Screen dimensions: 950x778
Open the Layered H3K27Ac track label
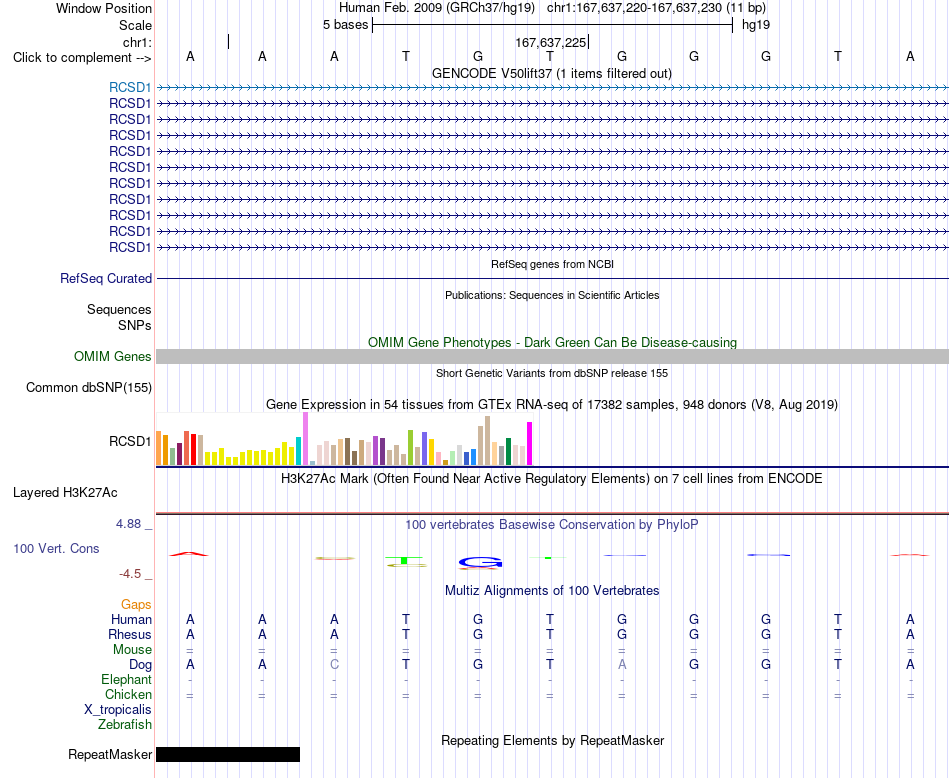[x=65, y=493]
